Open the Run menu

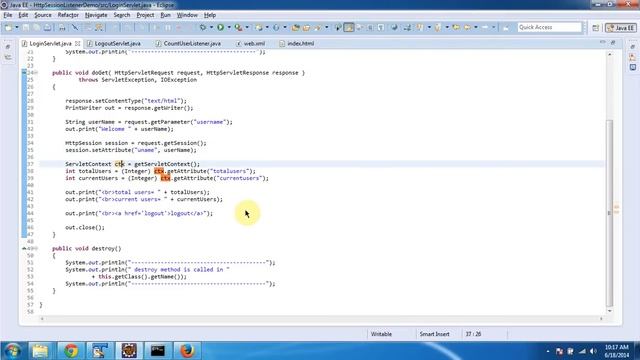pos(165,15)
